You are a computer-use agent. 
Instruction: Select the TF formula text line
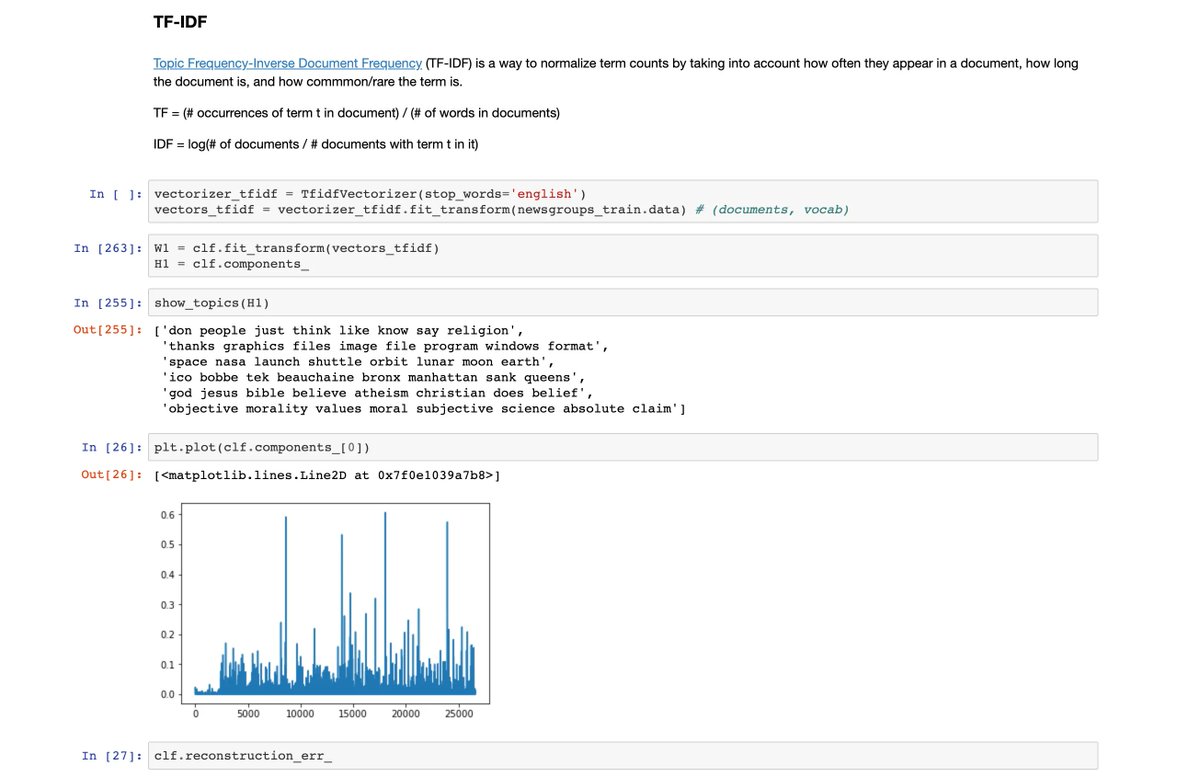pos(356,113)
